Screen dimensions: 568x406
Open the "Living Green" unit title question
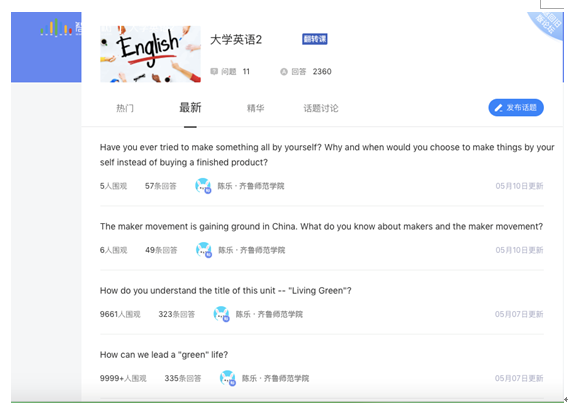tap(226, 290)
